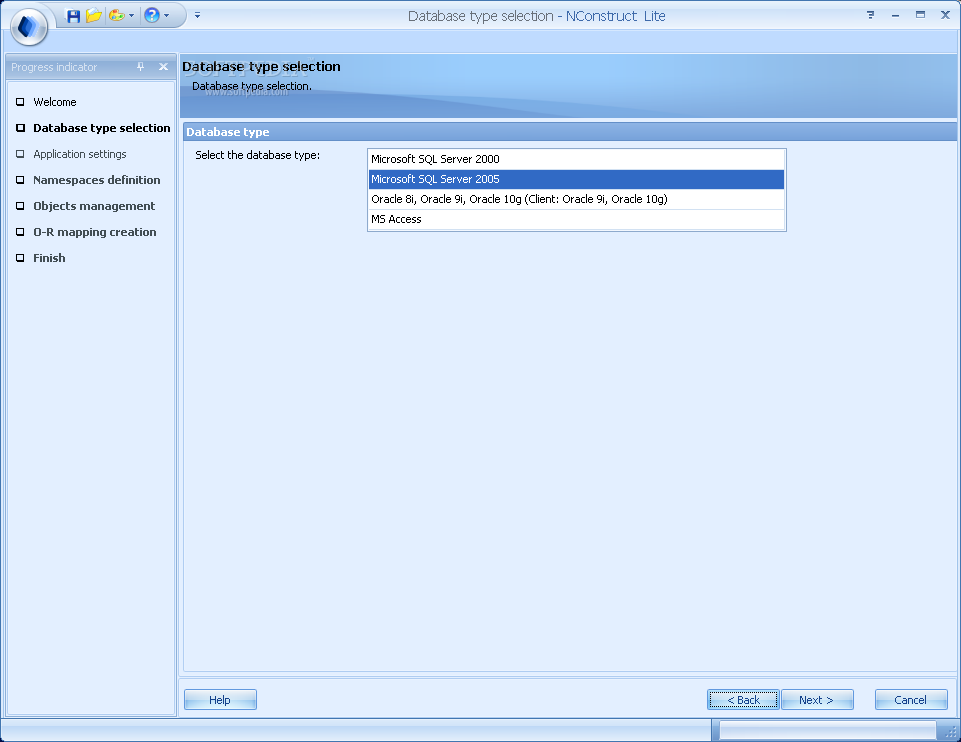The width and height of the screenshot is (961, 742).
Task: Click the window resize grip in the corner
Action: (951, 732)
